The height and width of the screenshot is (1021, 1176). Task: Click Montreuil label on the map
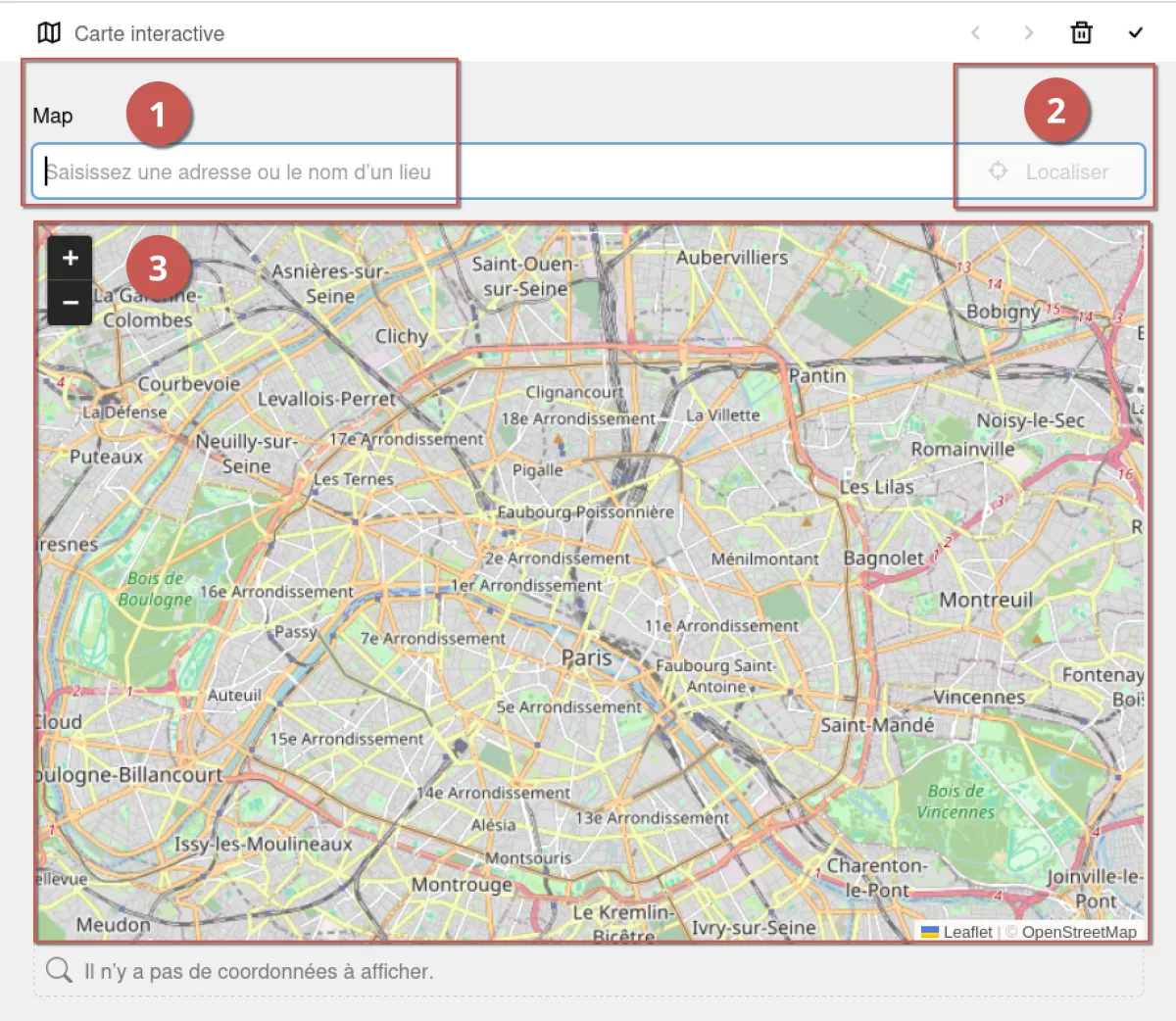(x=986, y=600)
